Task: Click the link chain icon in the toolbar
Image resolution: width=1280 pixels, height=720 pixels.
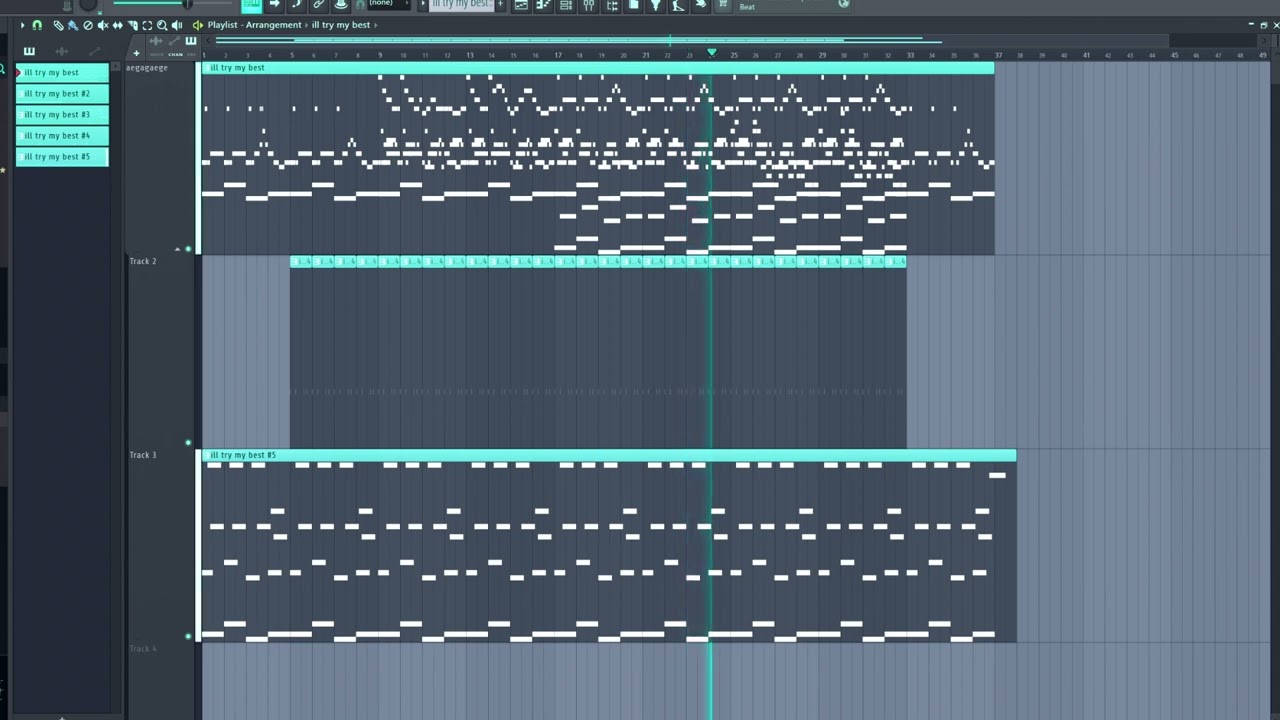Action: 318,5
